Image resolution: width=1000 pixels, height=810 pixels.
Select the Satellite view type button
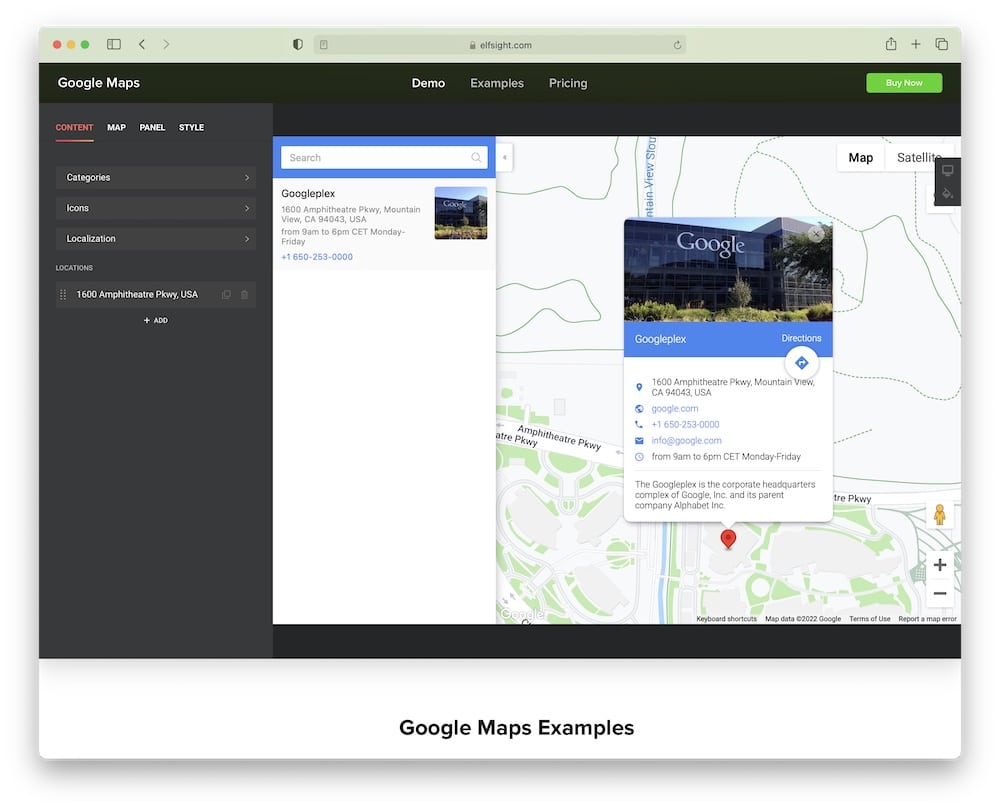919,158
